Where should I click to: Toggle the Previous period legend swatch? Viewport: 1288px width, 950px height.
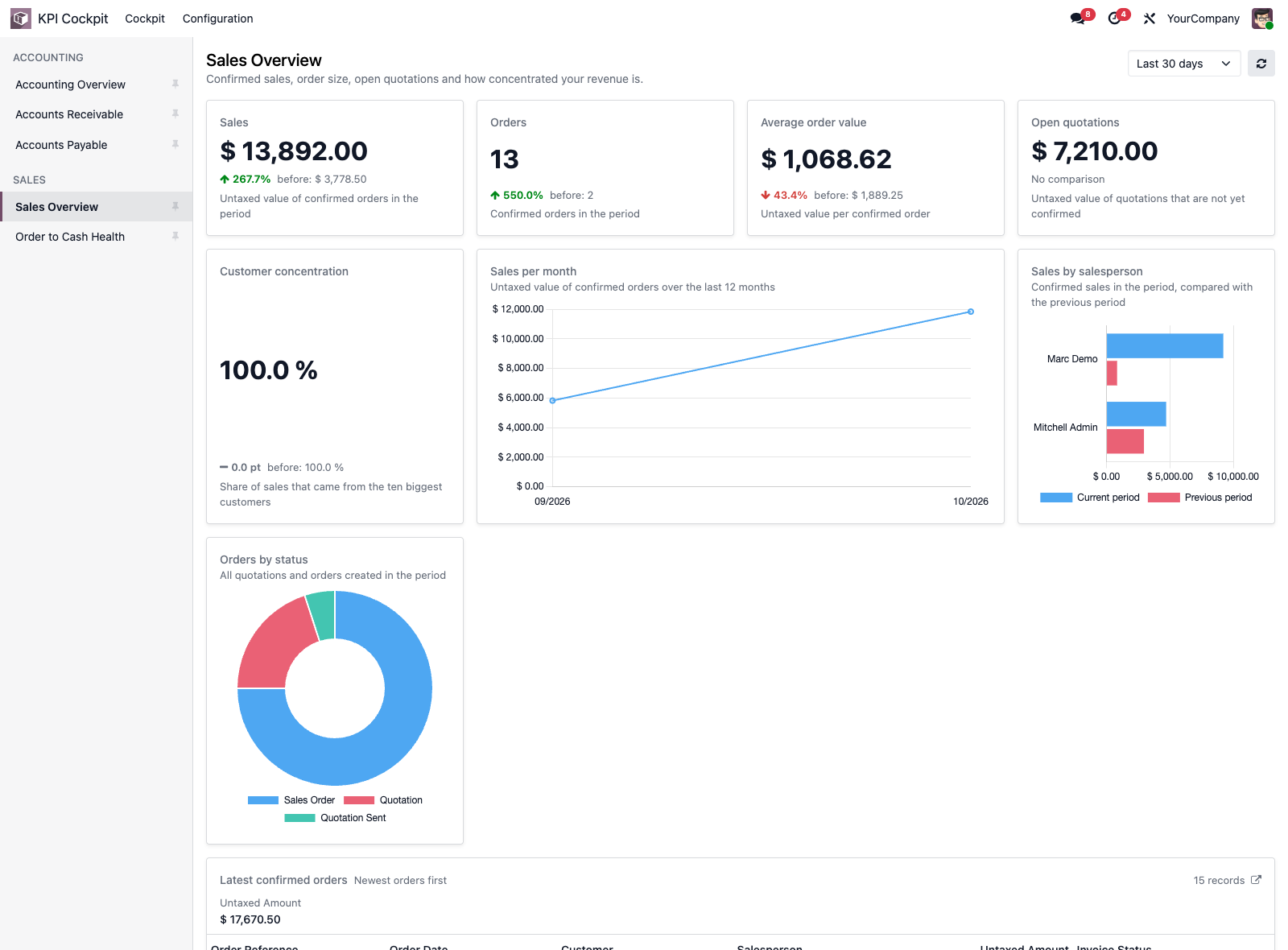1164,498
